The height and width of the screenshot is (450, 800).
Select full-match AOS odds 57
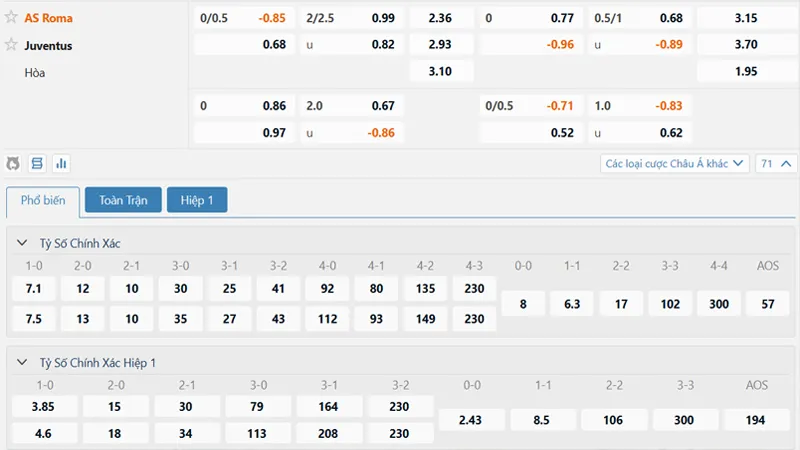(x=768, y=304)
